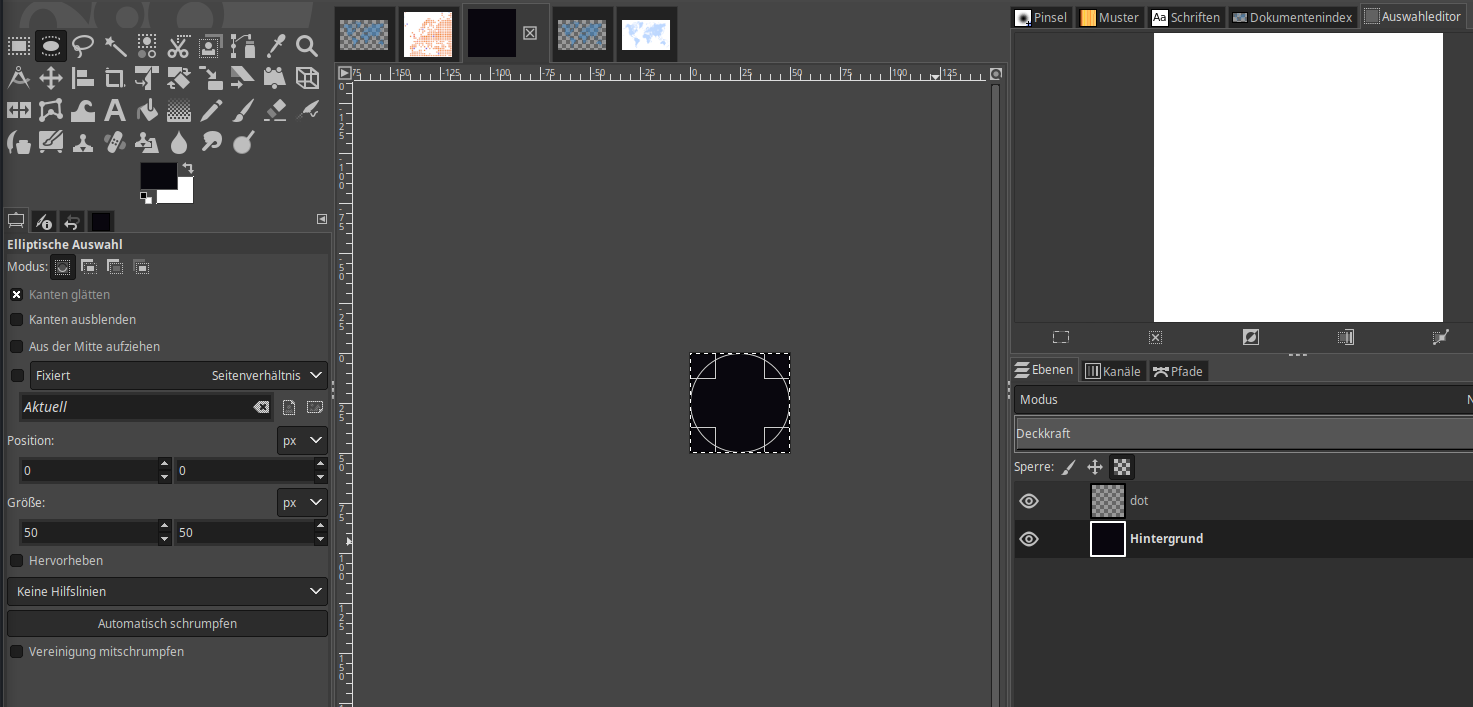Select the Rectangle Select tool
The height and width of the screenshot is (707, 1473).
pyautogui.click(x=18, y=46)
